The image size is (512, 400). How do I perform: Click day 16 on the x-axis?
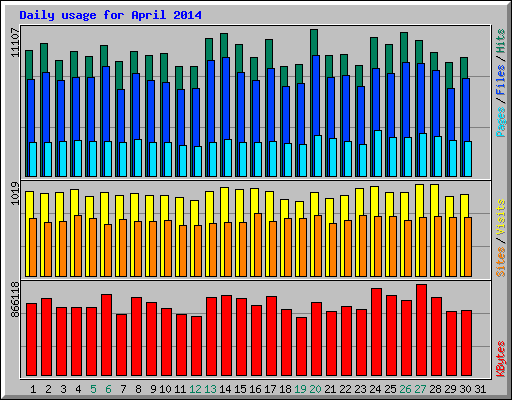pos(255,389)
